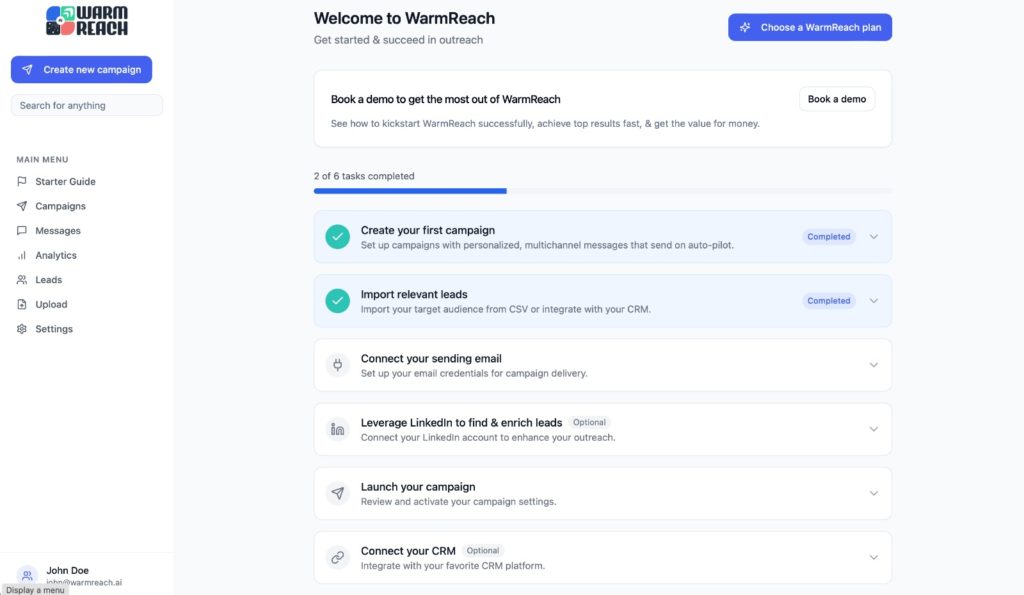The width and height of the screenshot is (1024, 595).
Task: Click the green checkmark on Import relevant leads
Action: (x=338, y=301)
